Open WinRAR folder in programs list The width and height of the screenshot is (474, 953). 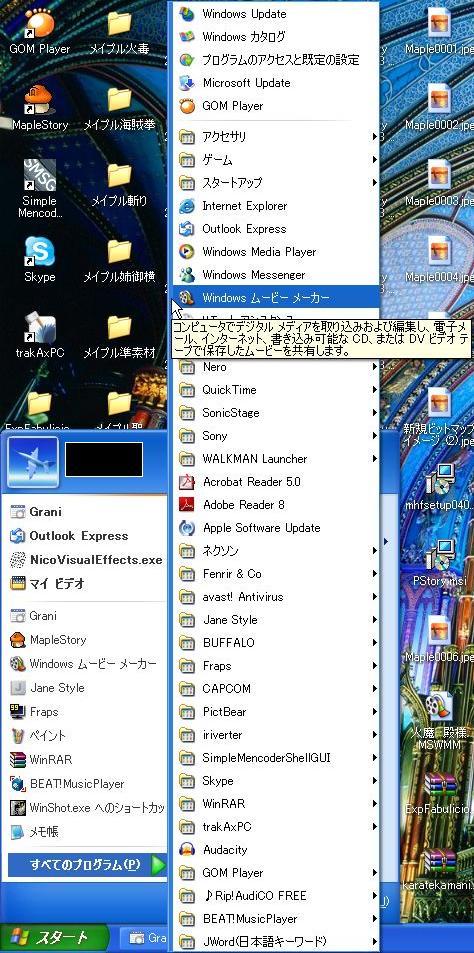[x=276, y=803]
